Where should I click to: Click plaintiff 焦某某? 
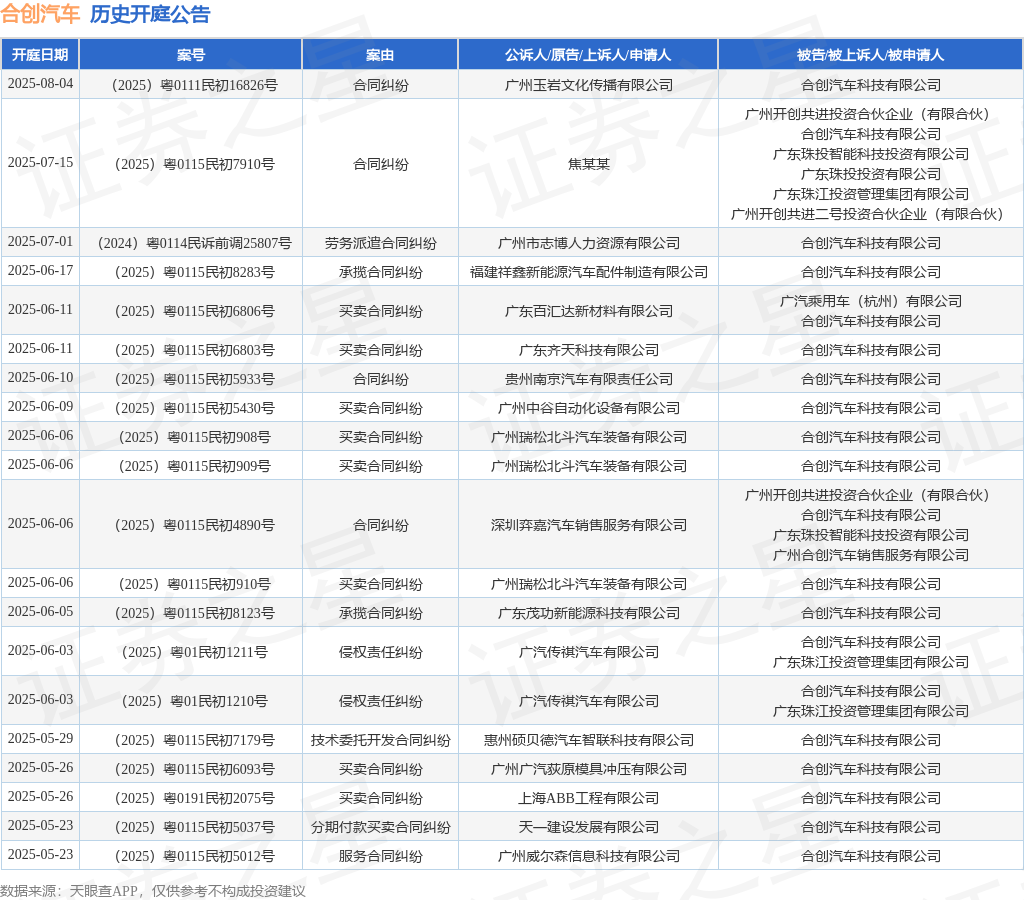588,164
